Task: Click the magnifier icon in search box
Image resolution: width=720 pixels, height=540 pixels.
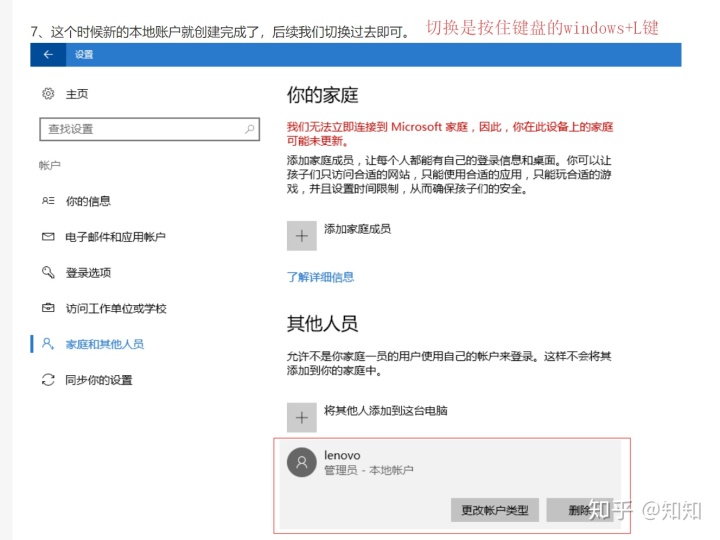Action: coord(249,129)
